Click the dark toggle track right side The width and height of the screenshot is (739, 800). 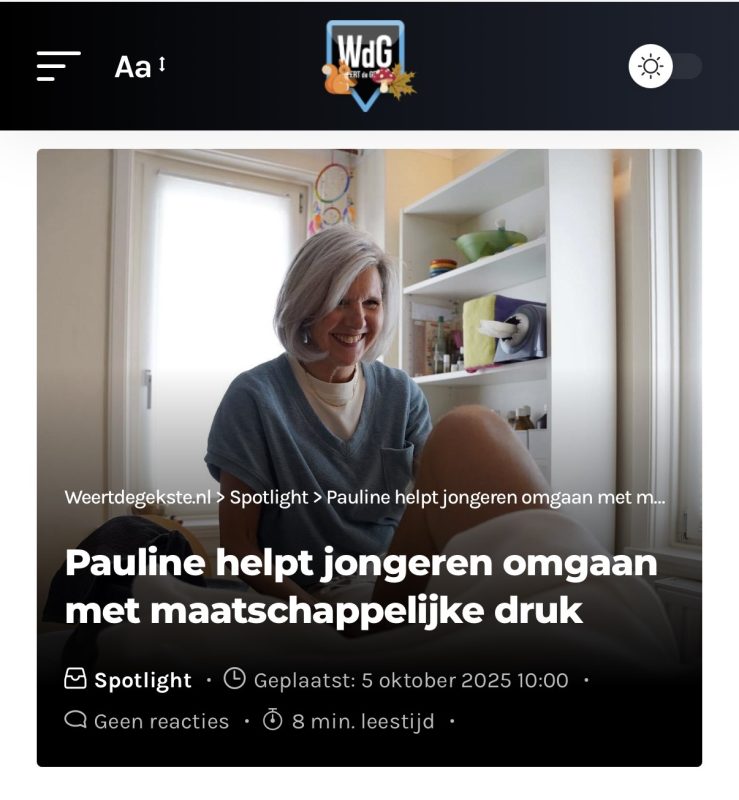(x=689, y=66)
